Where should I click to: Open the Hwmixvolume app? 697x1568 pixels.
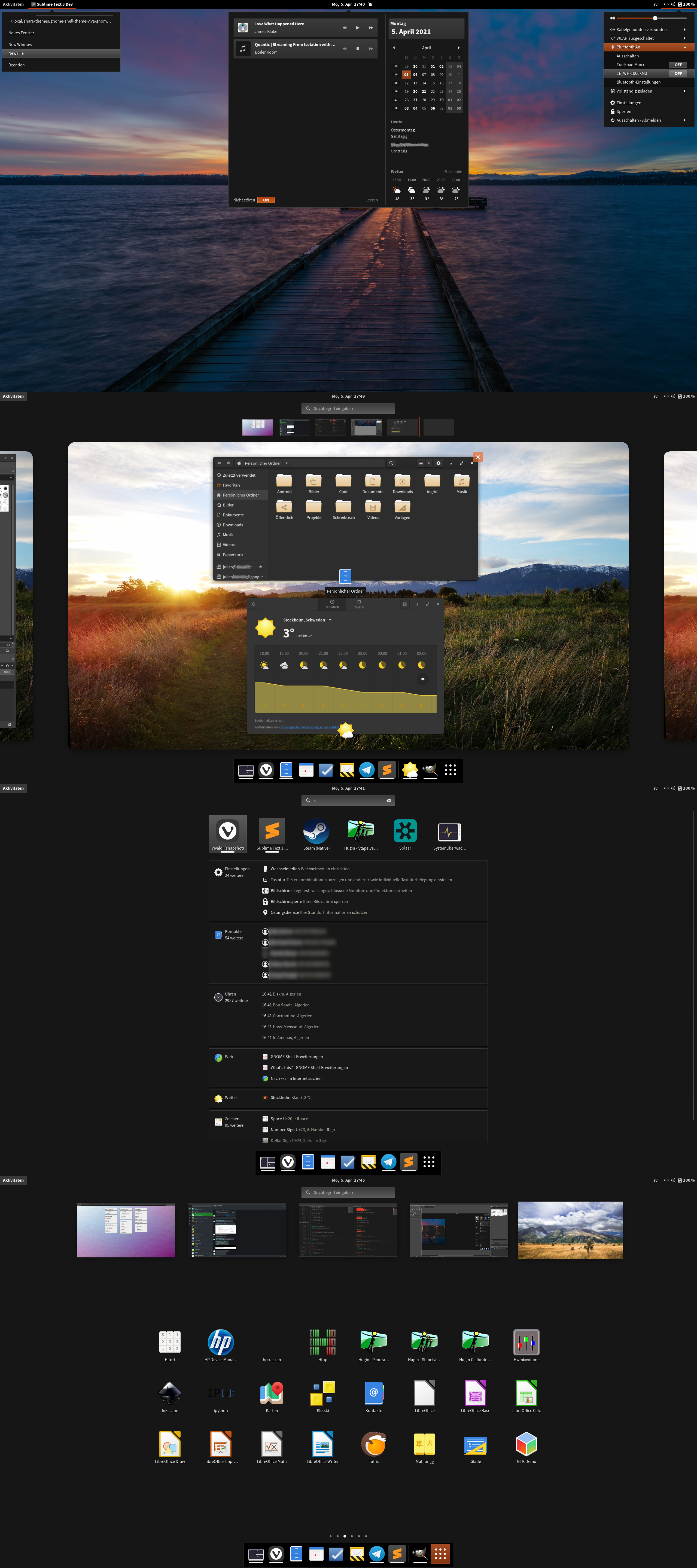[526, 1342]
